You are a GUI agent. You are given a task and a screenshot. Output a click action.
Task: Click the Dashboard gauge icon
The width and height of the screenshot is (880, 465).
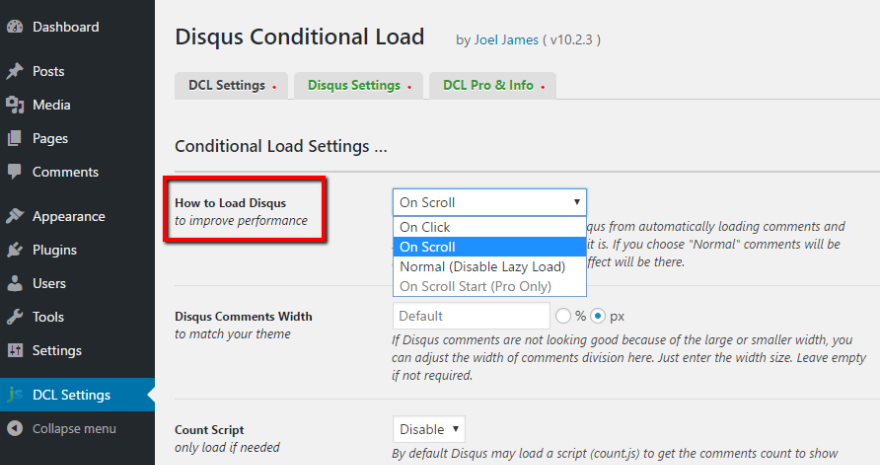[15, 27]
